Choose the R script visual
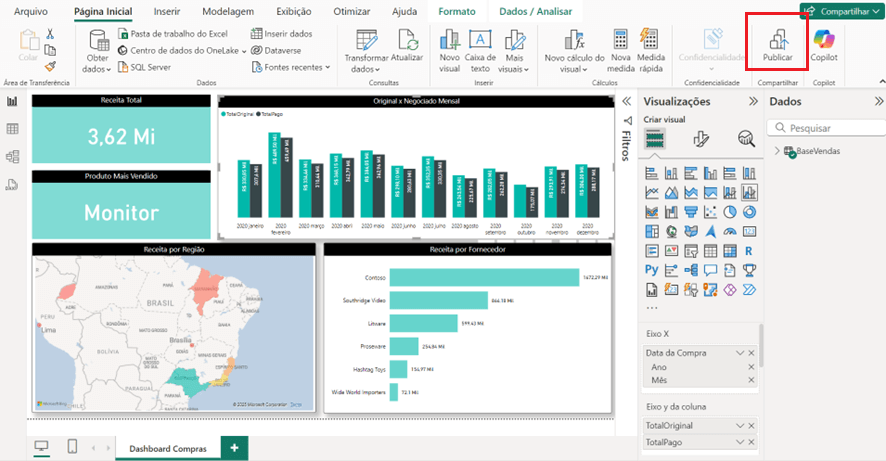The height and width of the screenshot is (461, 886). click(x=749, y=251)
